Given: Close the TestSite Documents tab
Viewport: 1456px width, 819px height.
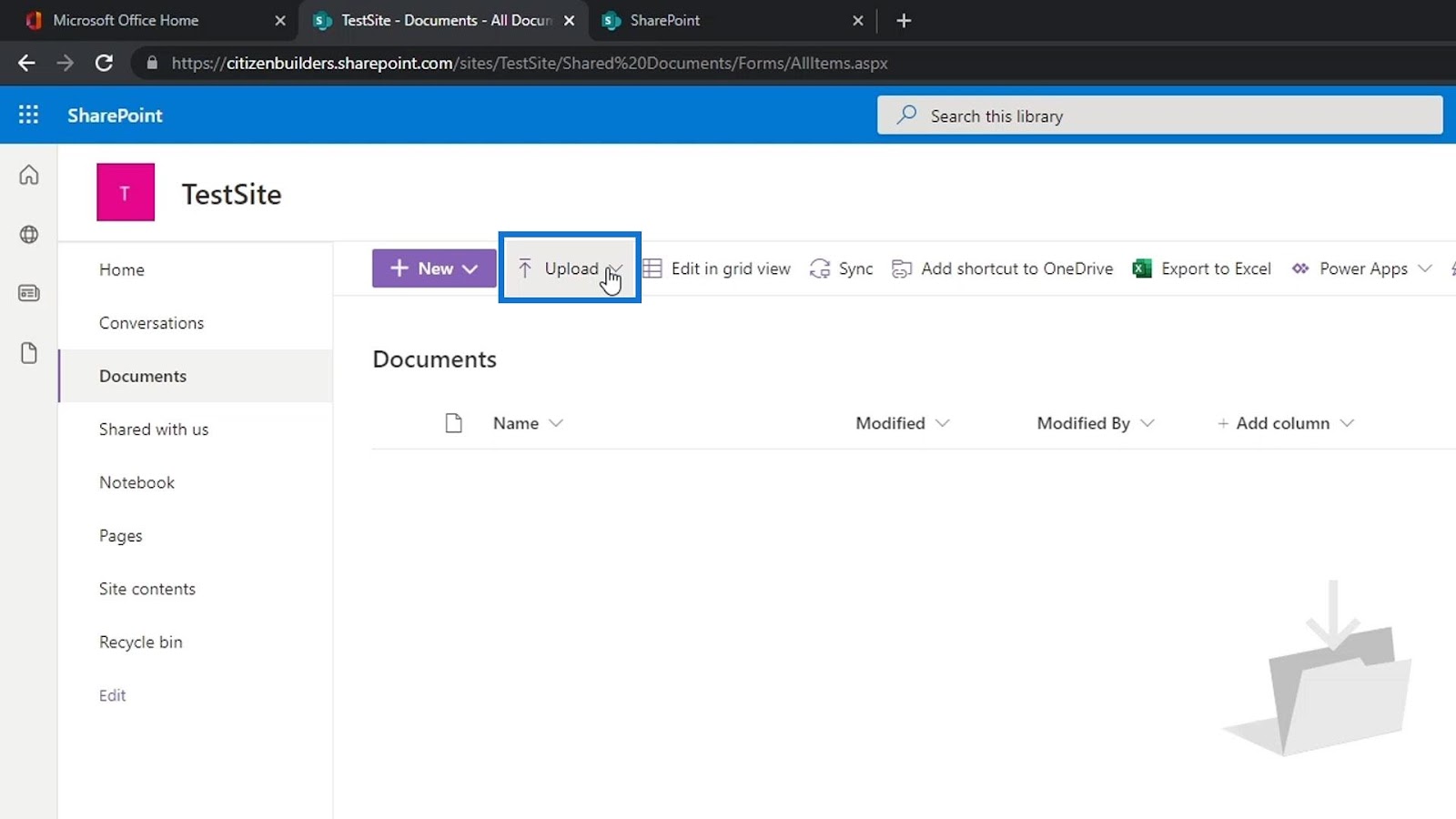Looking at the screenshot, I should [569, 20].
